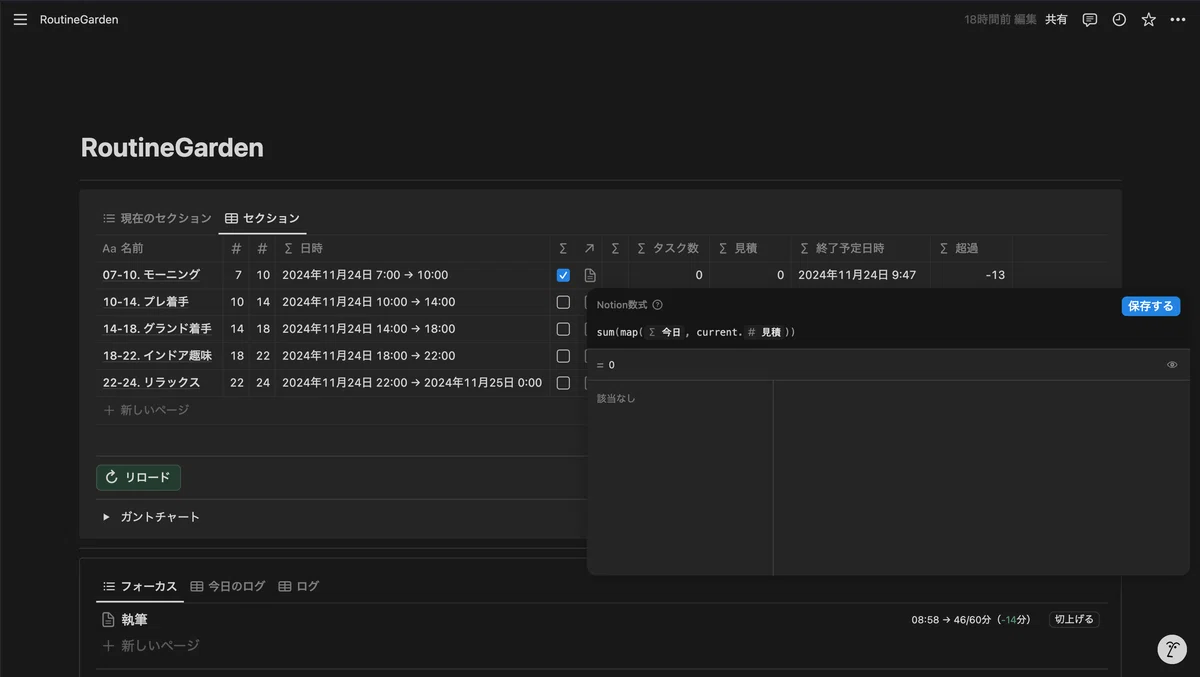
Task: Click the Notion formula help question icon
Action: (x=657, y=305)
